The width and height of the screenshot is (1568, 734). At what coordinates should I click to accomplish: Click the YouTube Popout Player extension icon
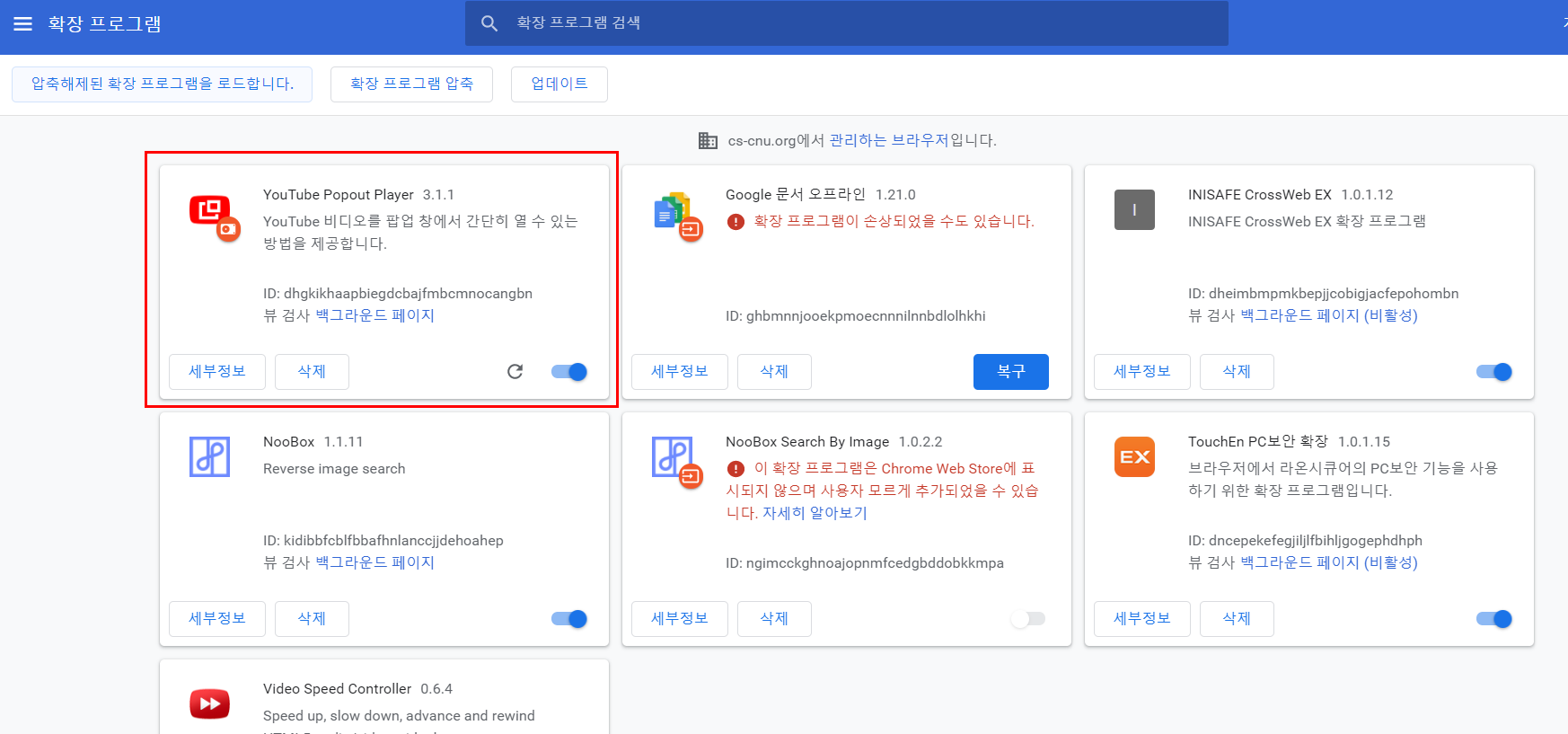pyautogui.click(x=215, y=217)
